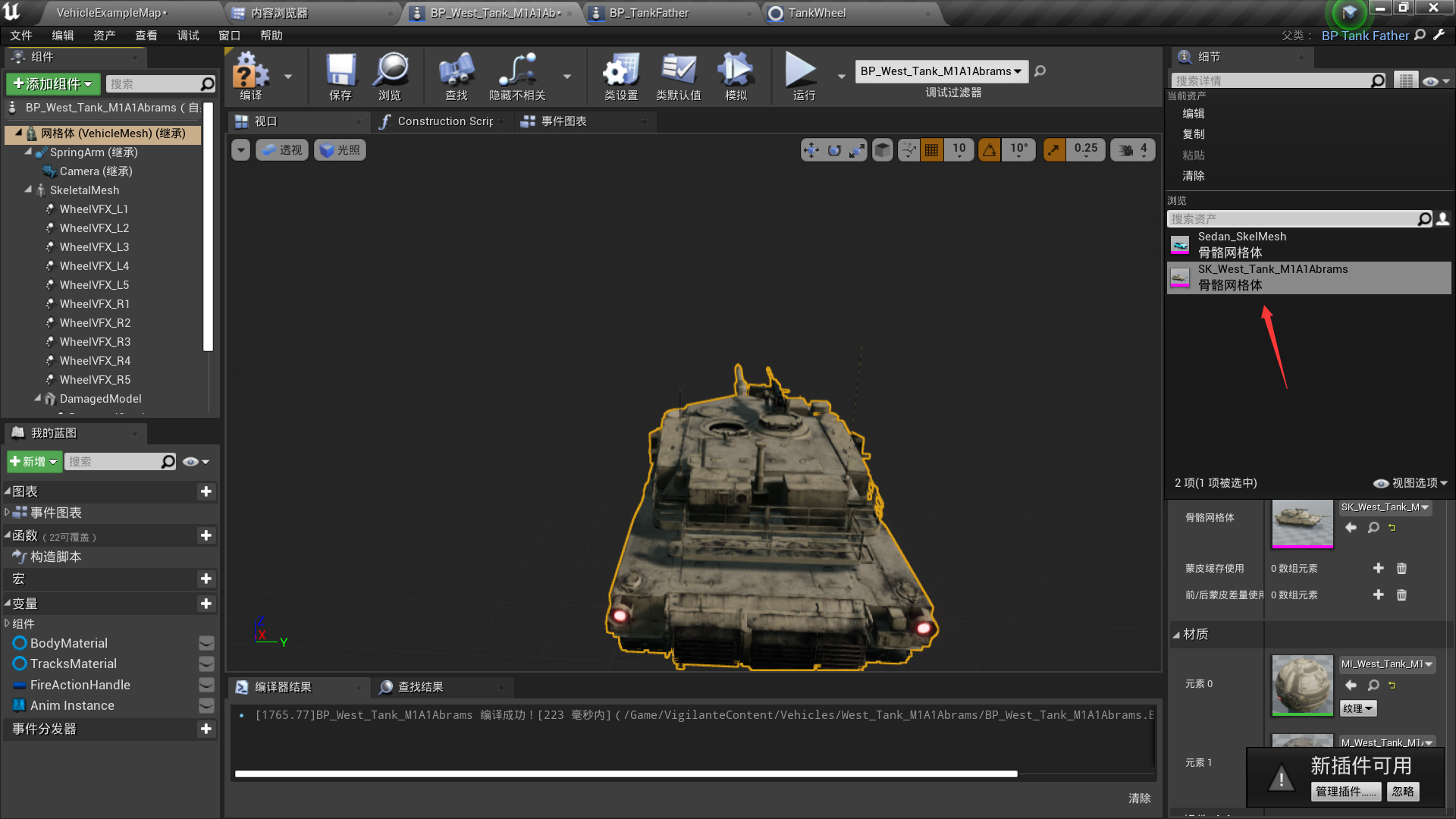Click the skeletal mesh tank thumbnail
This screenshot has width=1456, height=819.
(1302, 523)
